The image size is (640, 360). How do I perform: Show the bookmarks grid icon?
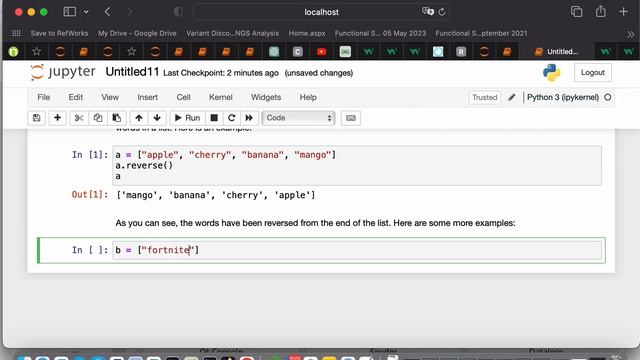pos(16,33)
